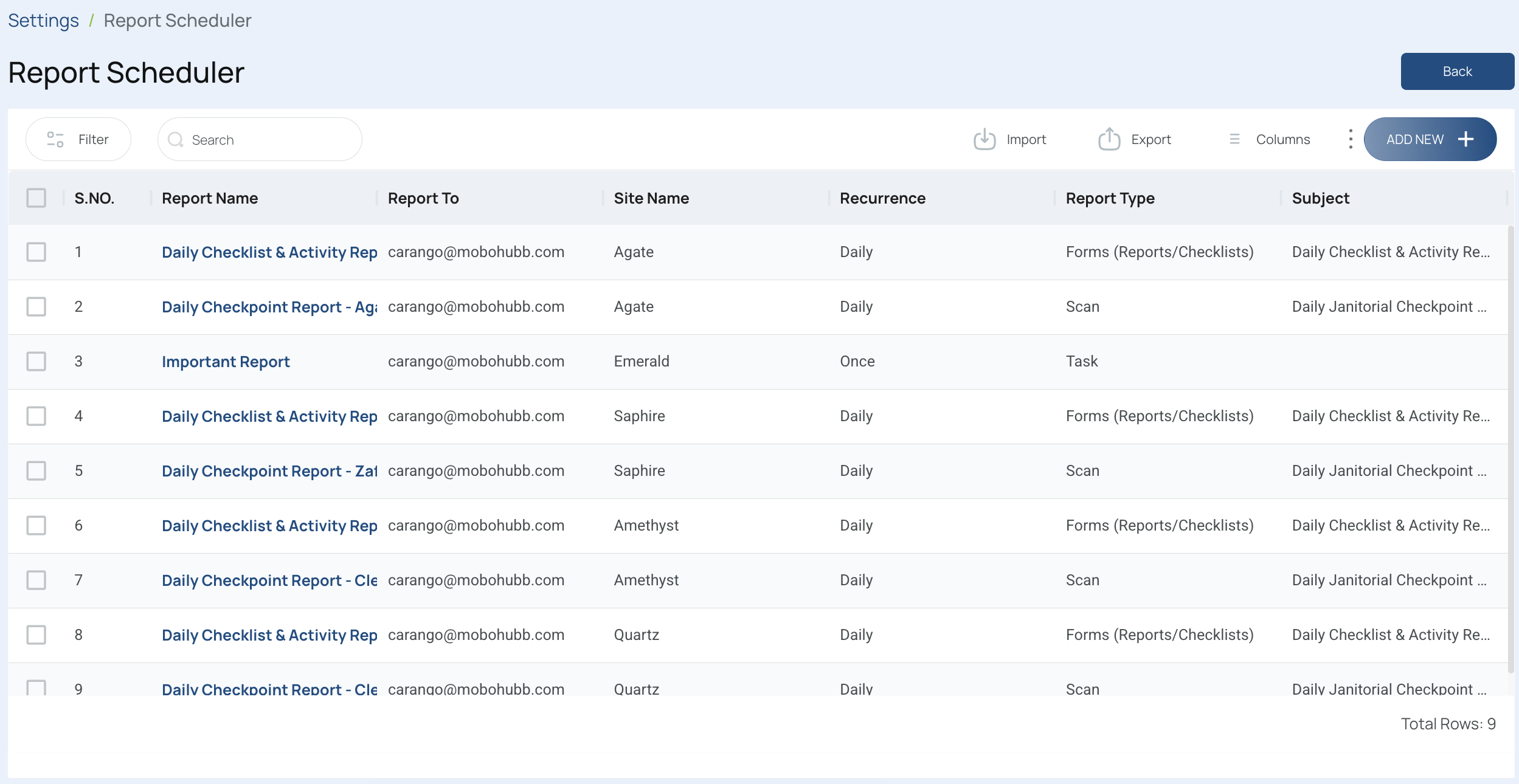Click the plus icon in ADD NEW
The height and width of the screenshot is (784, 1519).
[x=1466, y=139]
